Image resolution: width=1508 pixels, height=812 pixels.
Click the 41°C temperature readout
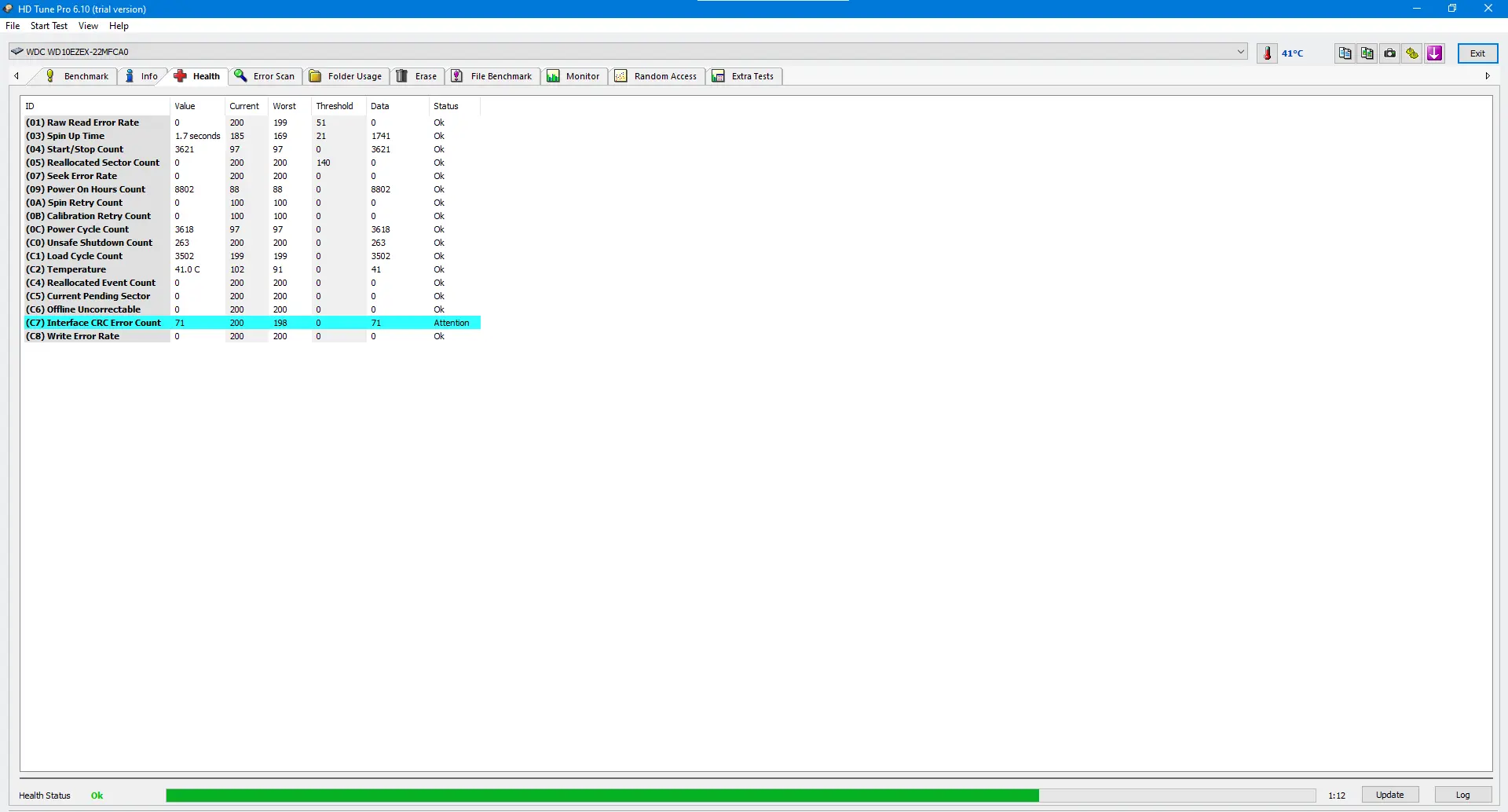[x=1292, y=53]
